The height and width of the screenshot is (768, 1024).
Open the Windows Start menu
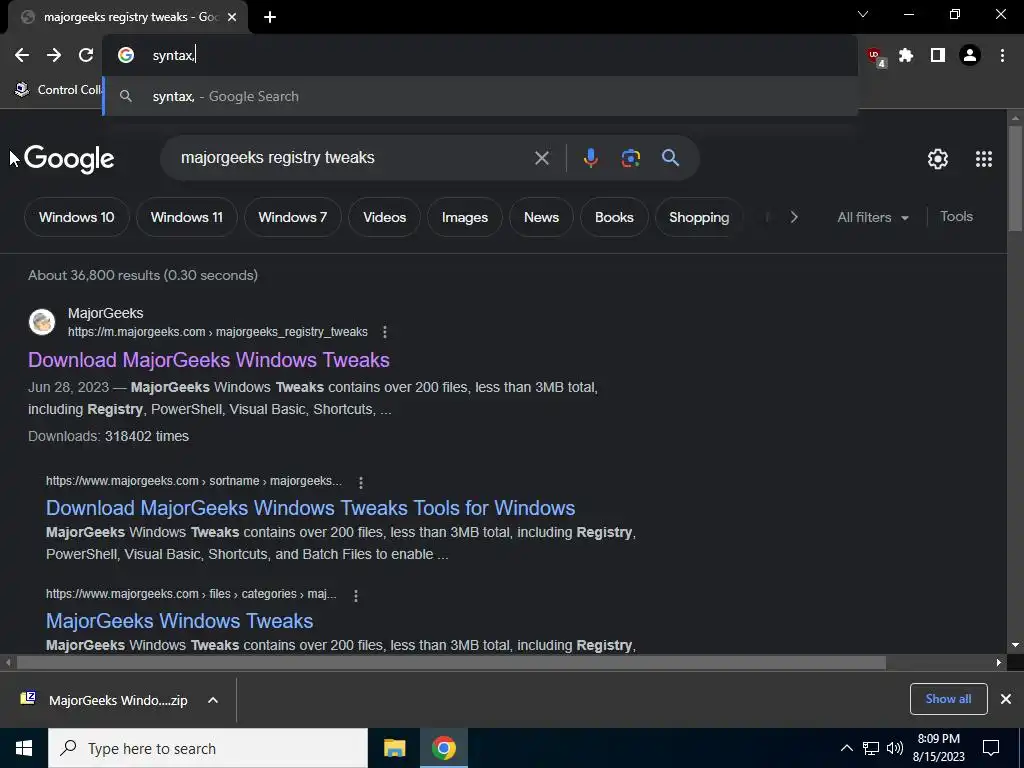(x=24, y=748)
